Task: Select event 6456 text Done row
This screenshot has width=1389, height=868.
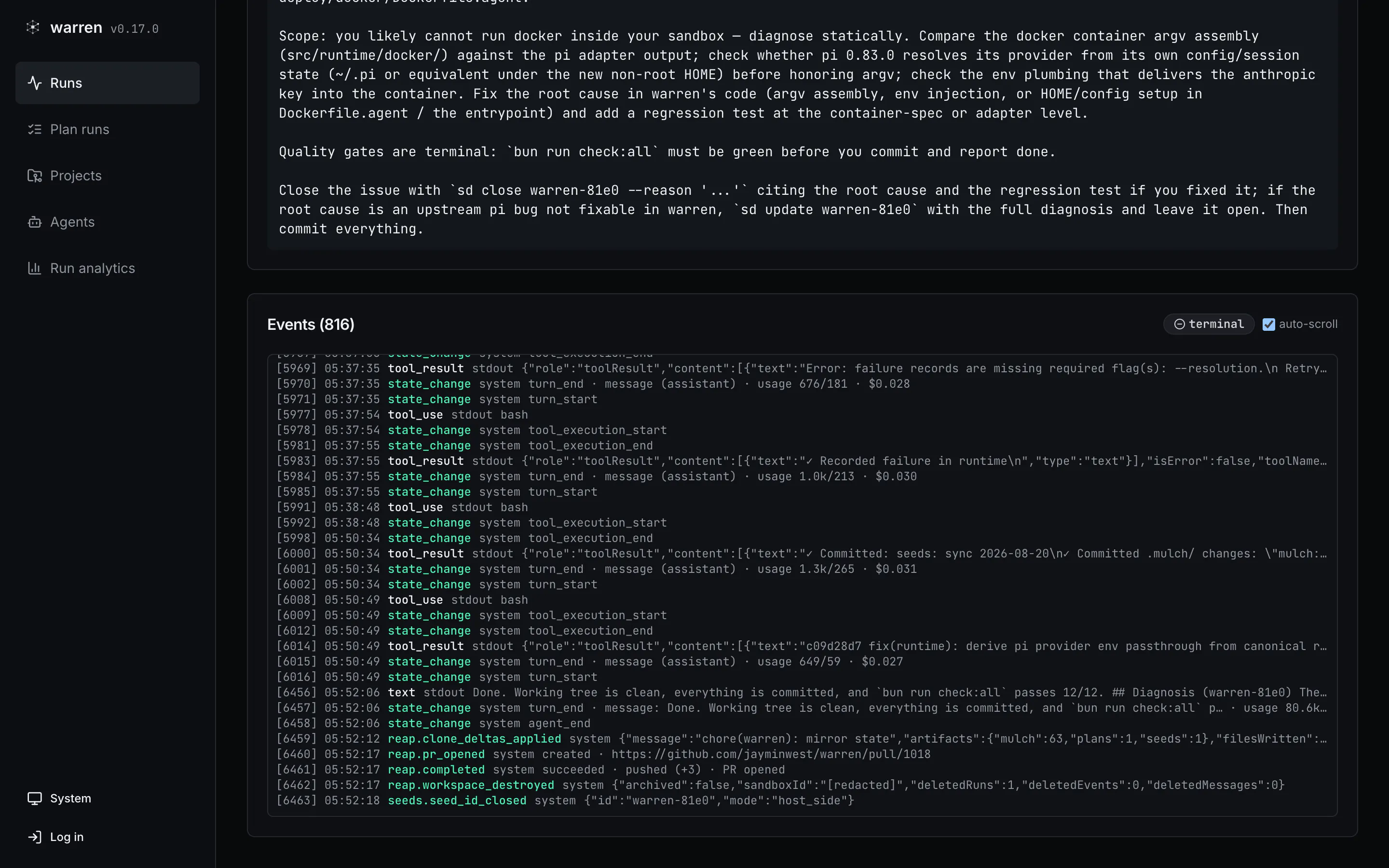Action: click(x=802, y=693)
